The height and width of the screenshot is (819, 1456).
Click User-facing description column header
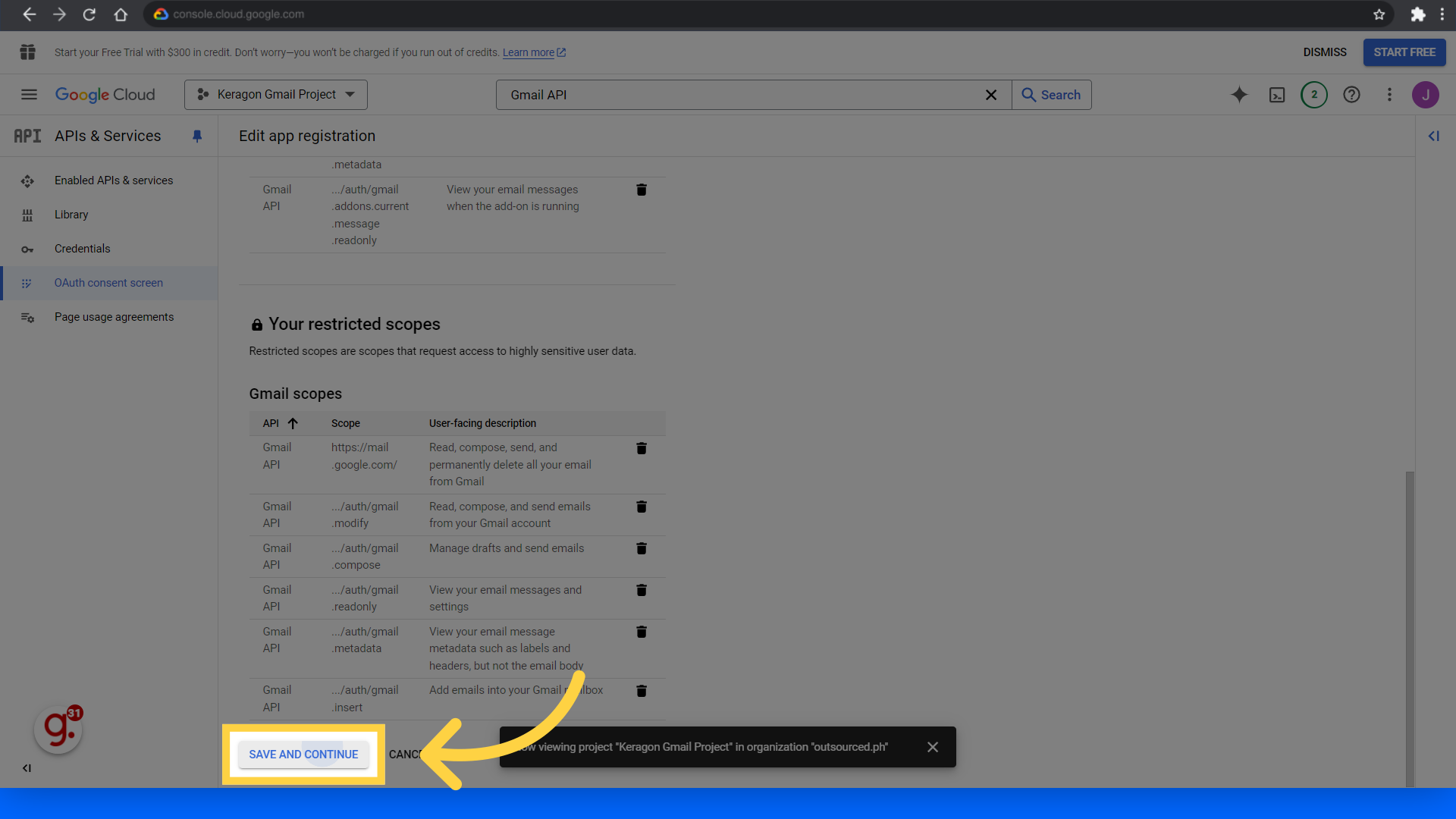482,423
